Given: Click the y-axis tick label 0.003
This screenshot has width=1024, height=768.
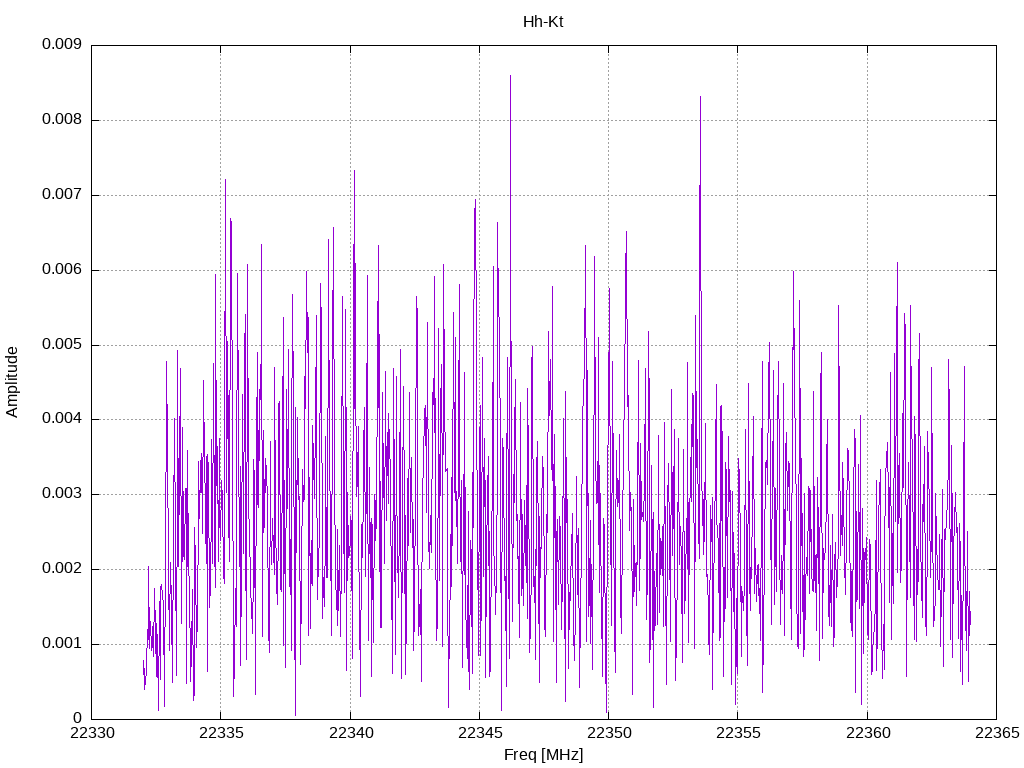Looking at the screenshot, I should click(x=62, y=494).
